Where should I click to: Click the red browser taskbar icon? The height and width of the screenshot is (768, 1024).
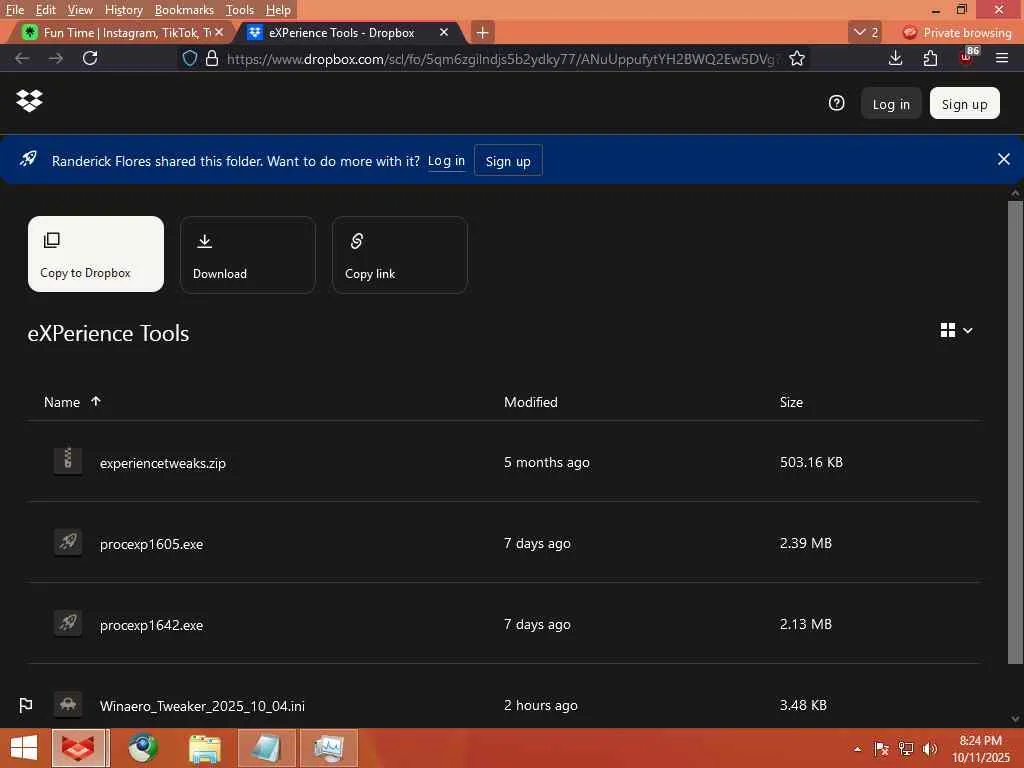pos(78,748)
